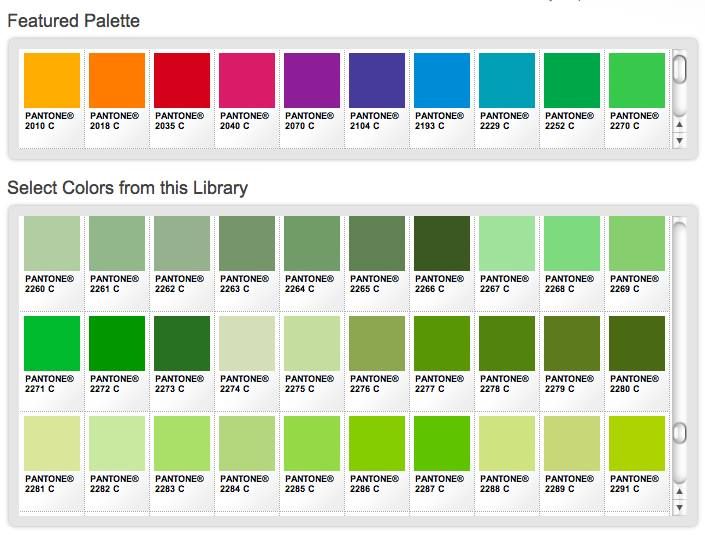Select PANTONE 2018 C orange swatch
705x535 pixels.
pos(117,80)
